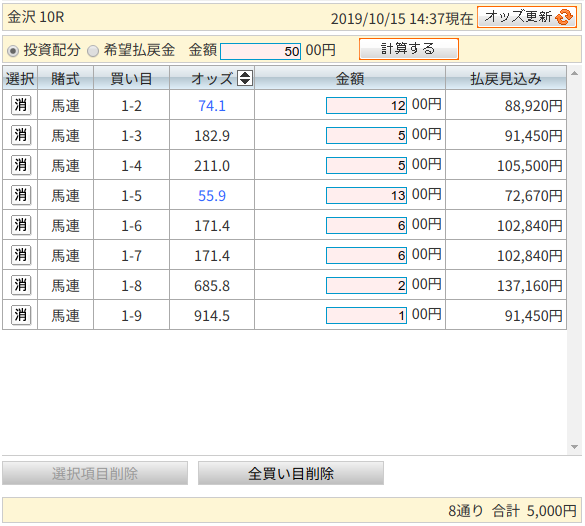Click 計算する to calculate
This screenshot has width=585, height=526.
[409, 49]
